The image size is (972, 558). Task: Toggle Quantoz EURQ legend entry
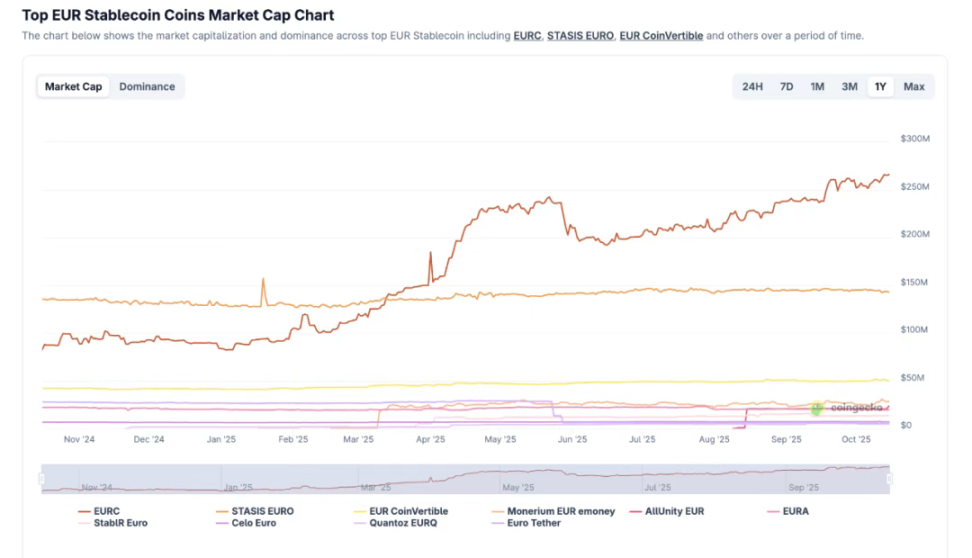pyautogui.click(x=403, y=523)
